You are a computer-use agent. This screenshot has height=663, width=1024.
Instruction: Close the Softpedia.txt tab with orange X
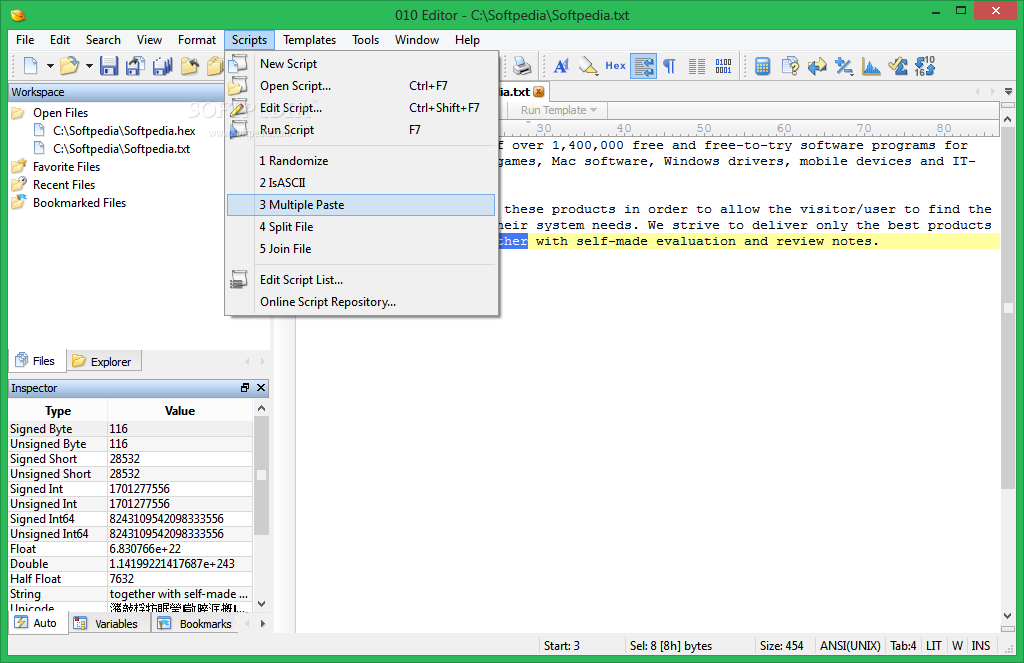539,92
